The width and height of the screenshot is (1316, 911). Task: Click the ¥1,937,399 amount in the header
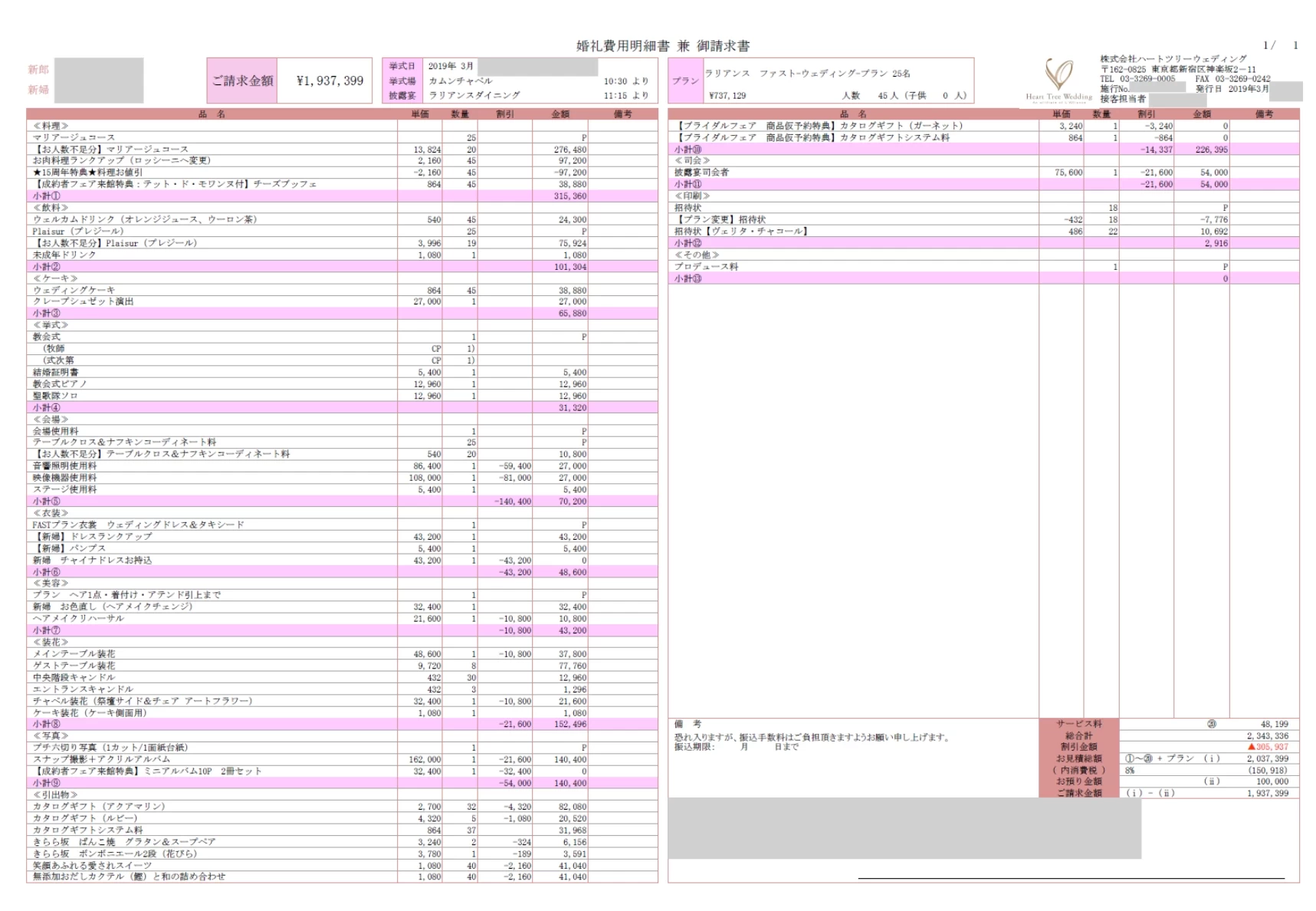pyautogui.click(x=330, y=81)
